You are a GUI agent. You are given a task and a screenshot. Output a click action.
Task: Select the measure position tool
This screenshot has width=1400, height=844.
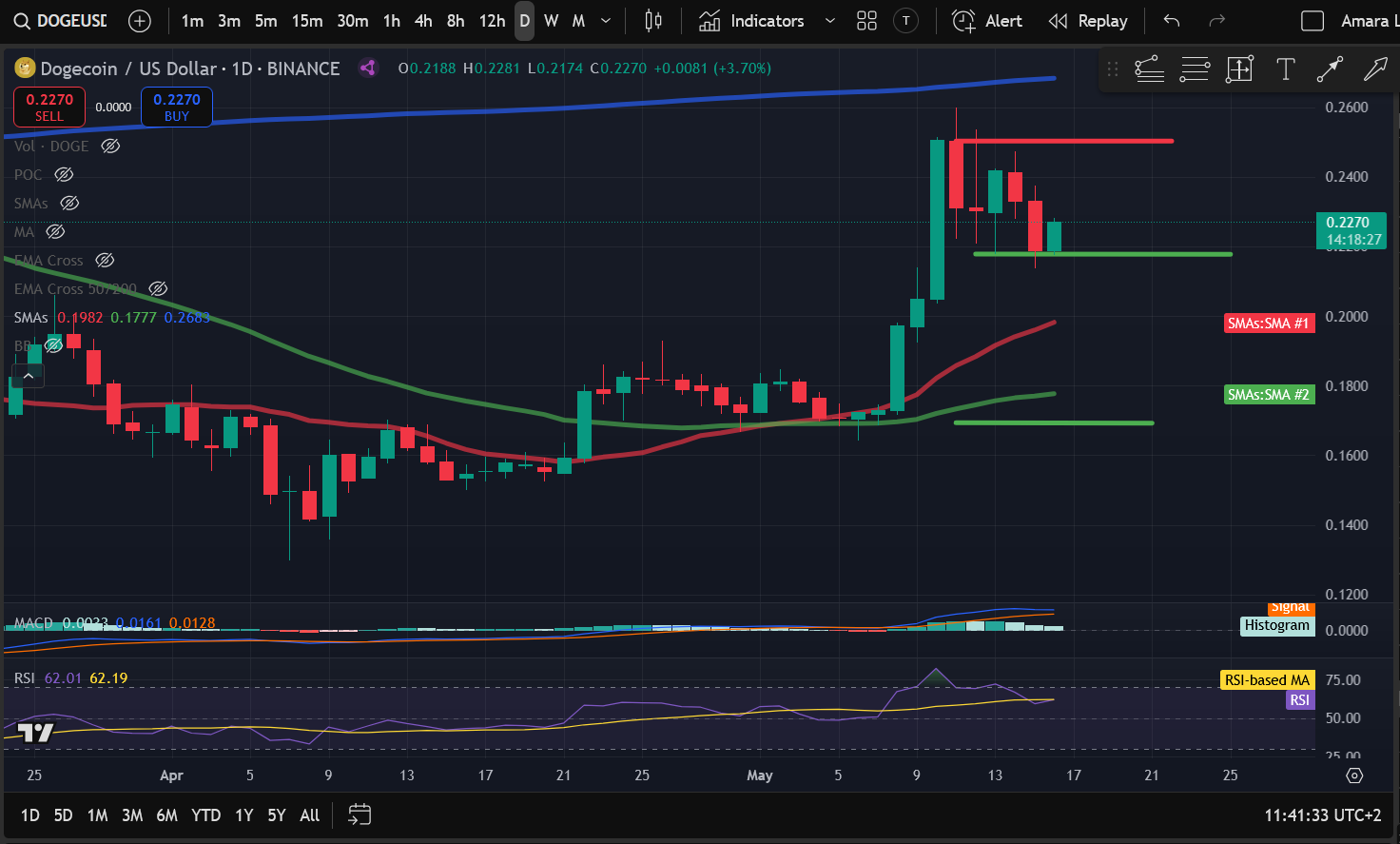coord(1240,69)
